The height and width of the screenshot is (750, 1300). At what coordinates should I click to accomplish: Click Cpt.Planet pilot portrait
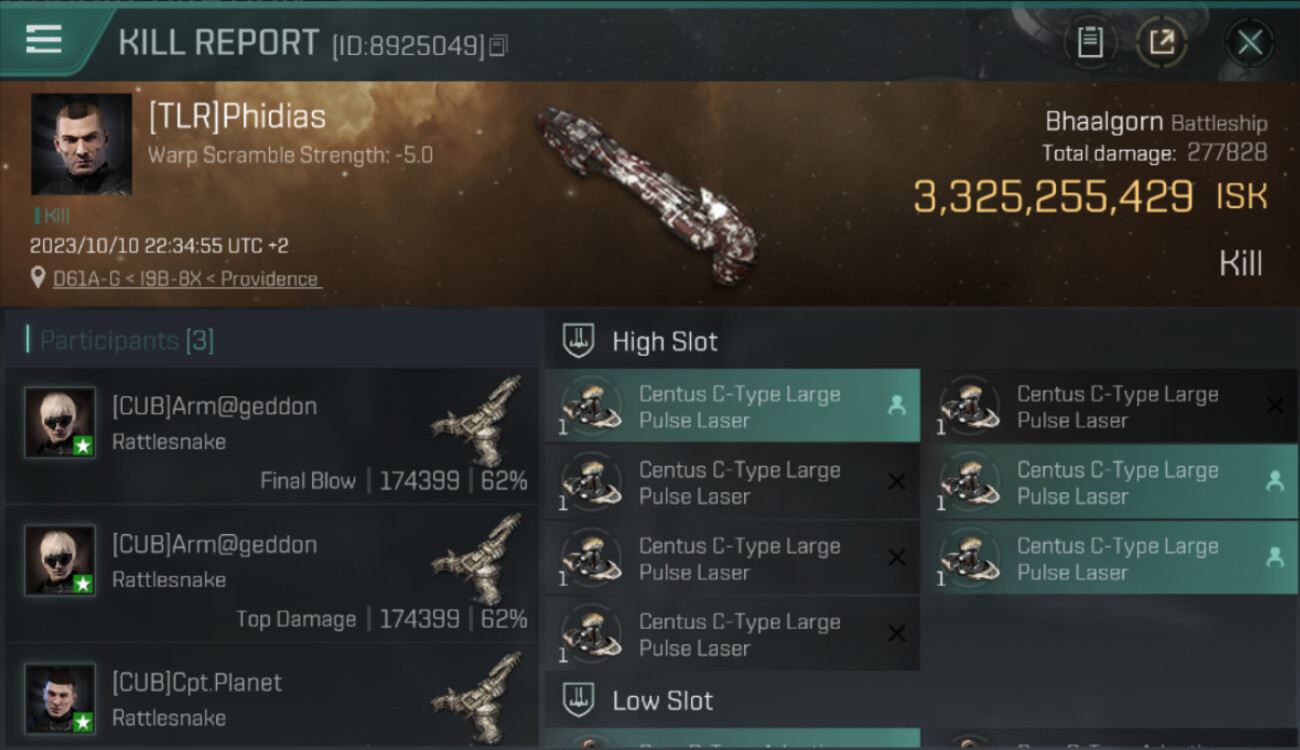pos(60,698)
